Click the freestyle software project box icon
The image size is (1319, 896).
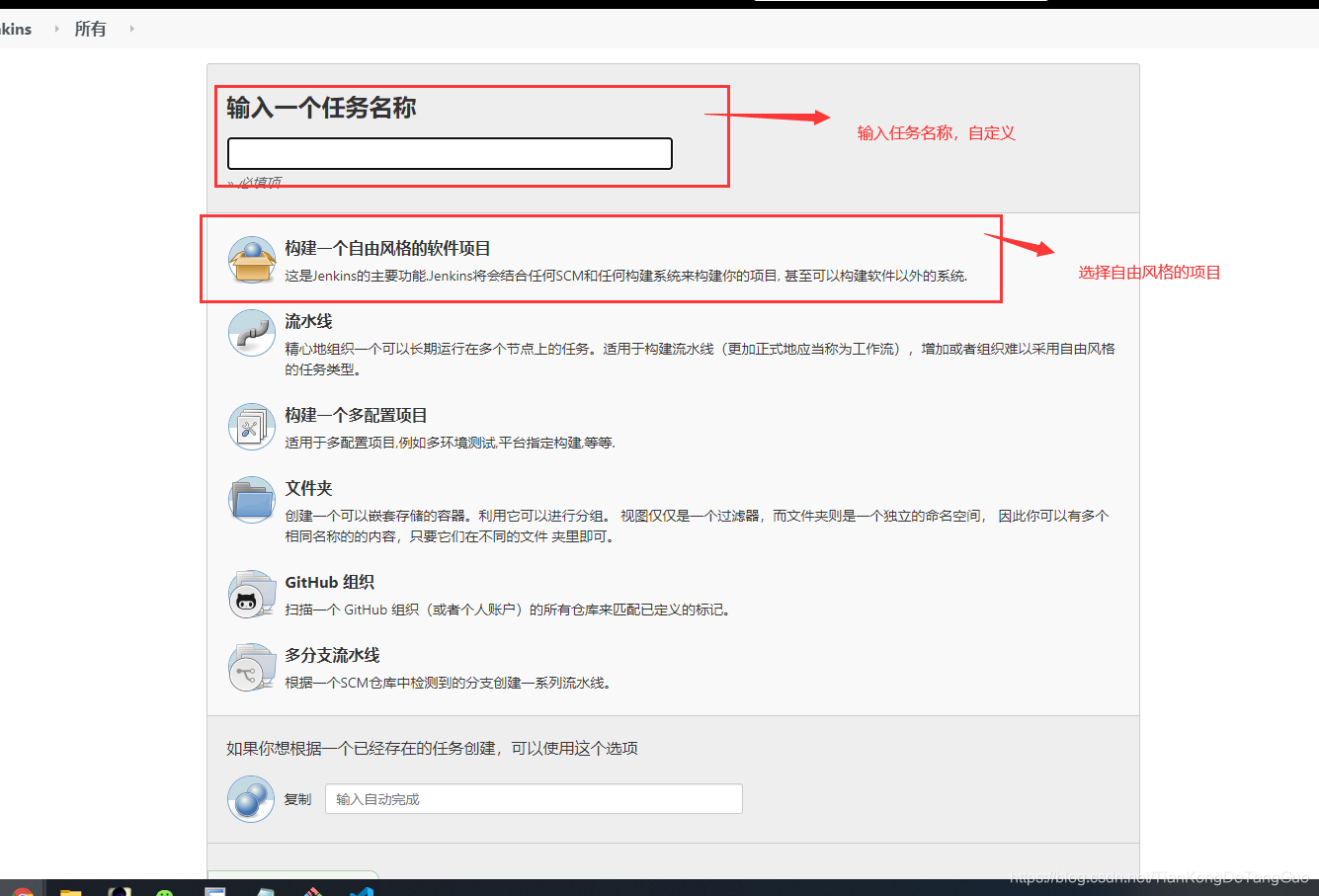click(251, 258)
